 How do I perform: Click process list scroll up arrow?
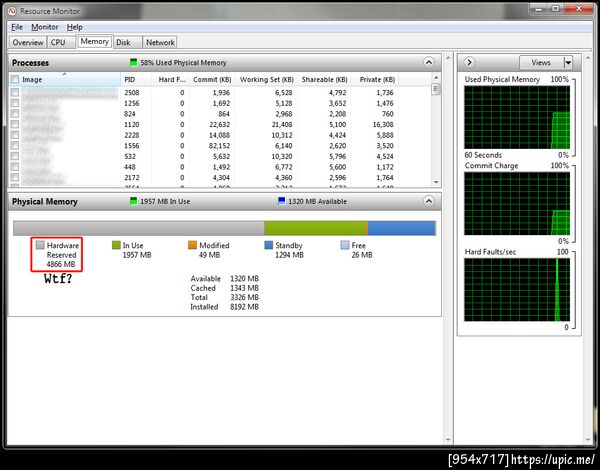coord(436,77)
